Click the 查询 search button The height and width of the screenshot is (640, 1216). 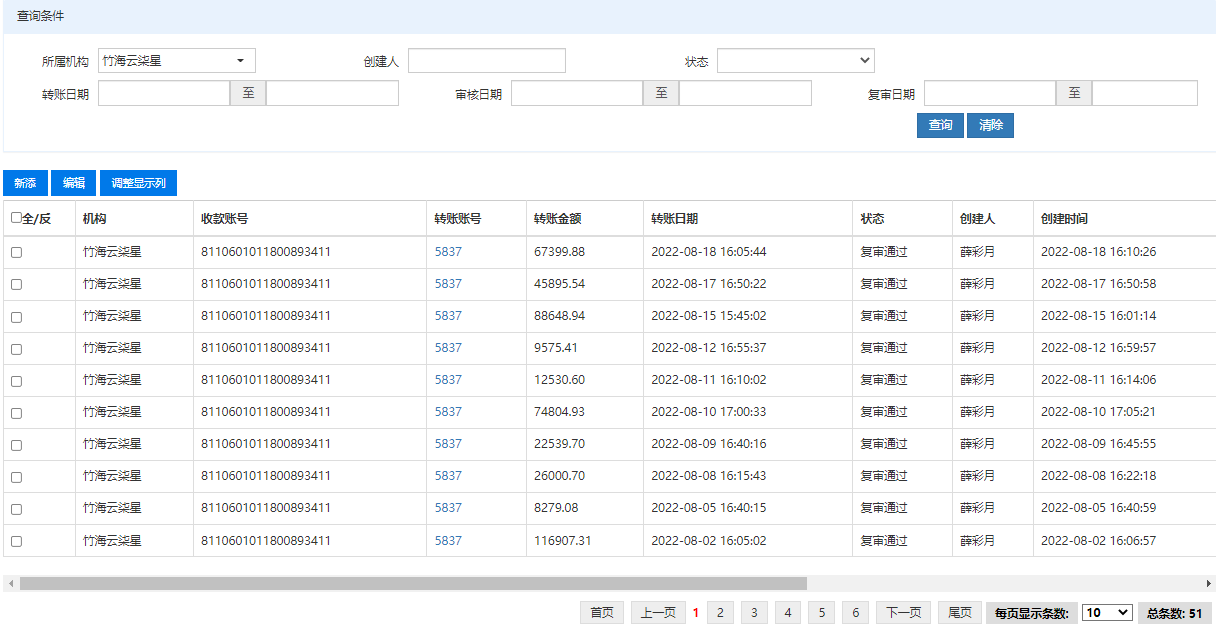point(940,125)
